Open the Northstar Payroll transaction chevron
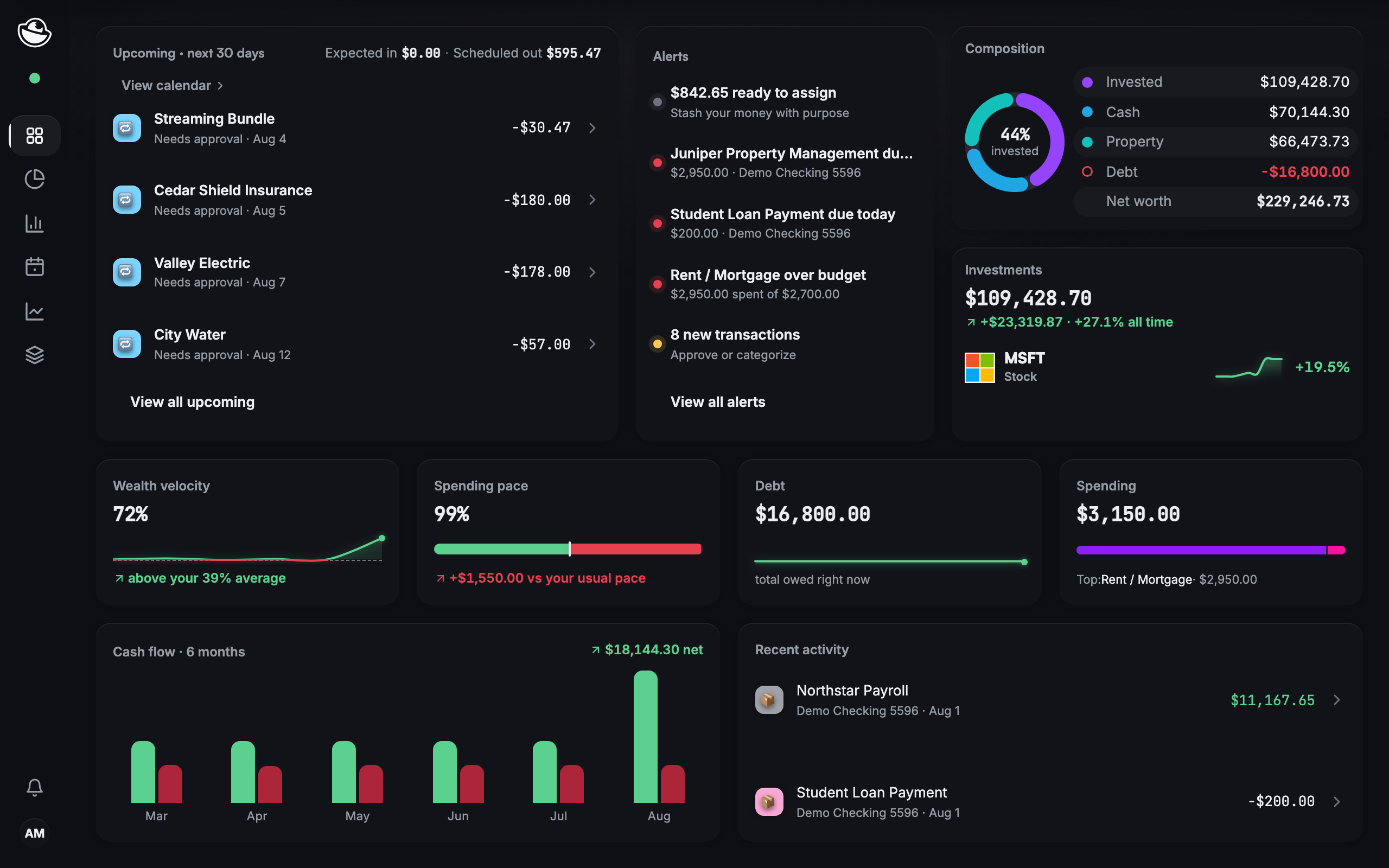Image resolution: width=1389 pixels, height=868 pixels. pos(1337,700)
